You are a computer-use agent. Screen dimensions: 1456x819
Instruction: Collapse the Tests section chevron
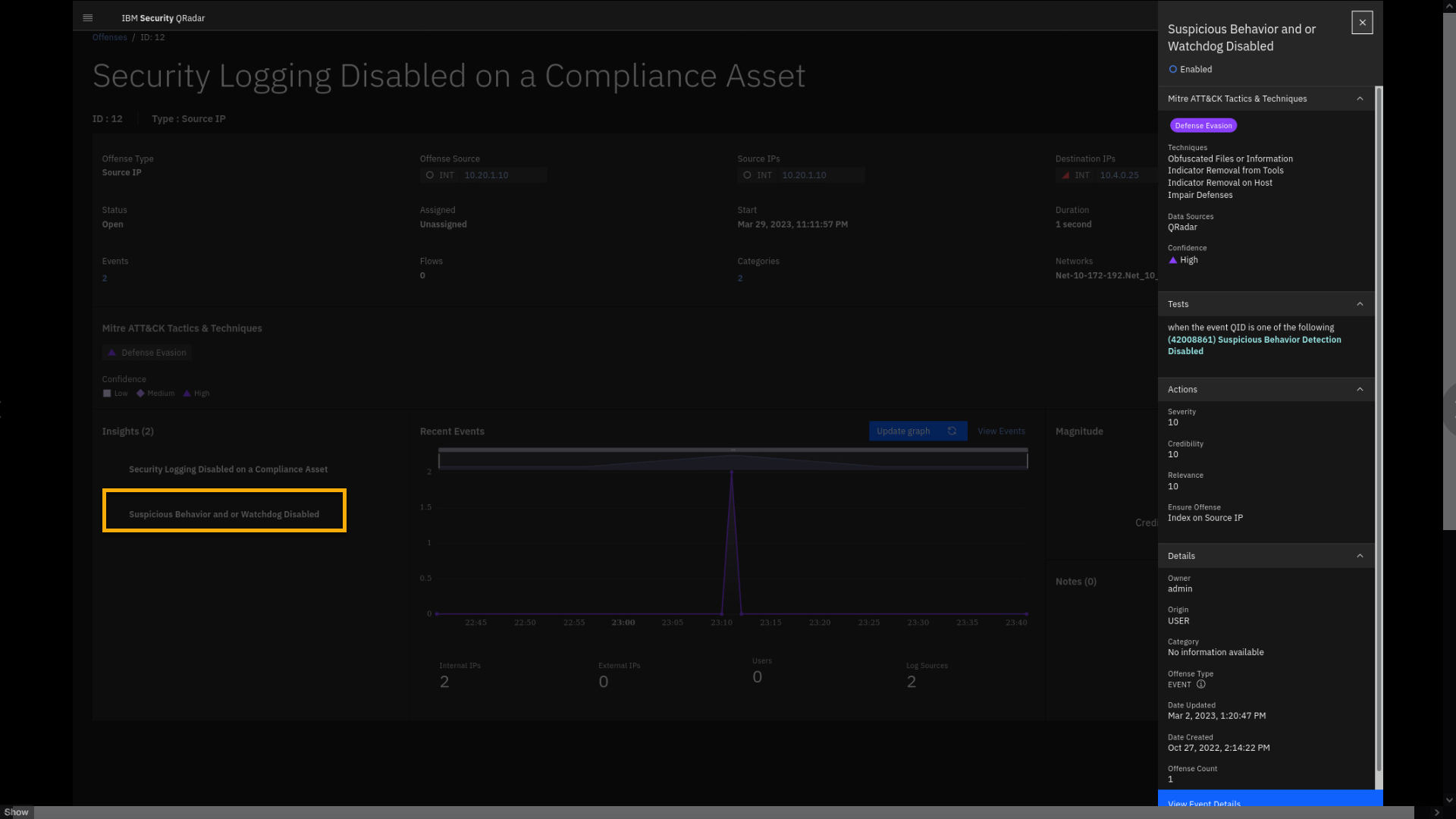click(x=1360, y=304)
